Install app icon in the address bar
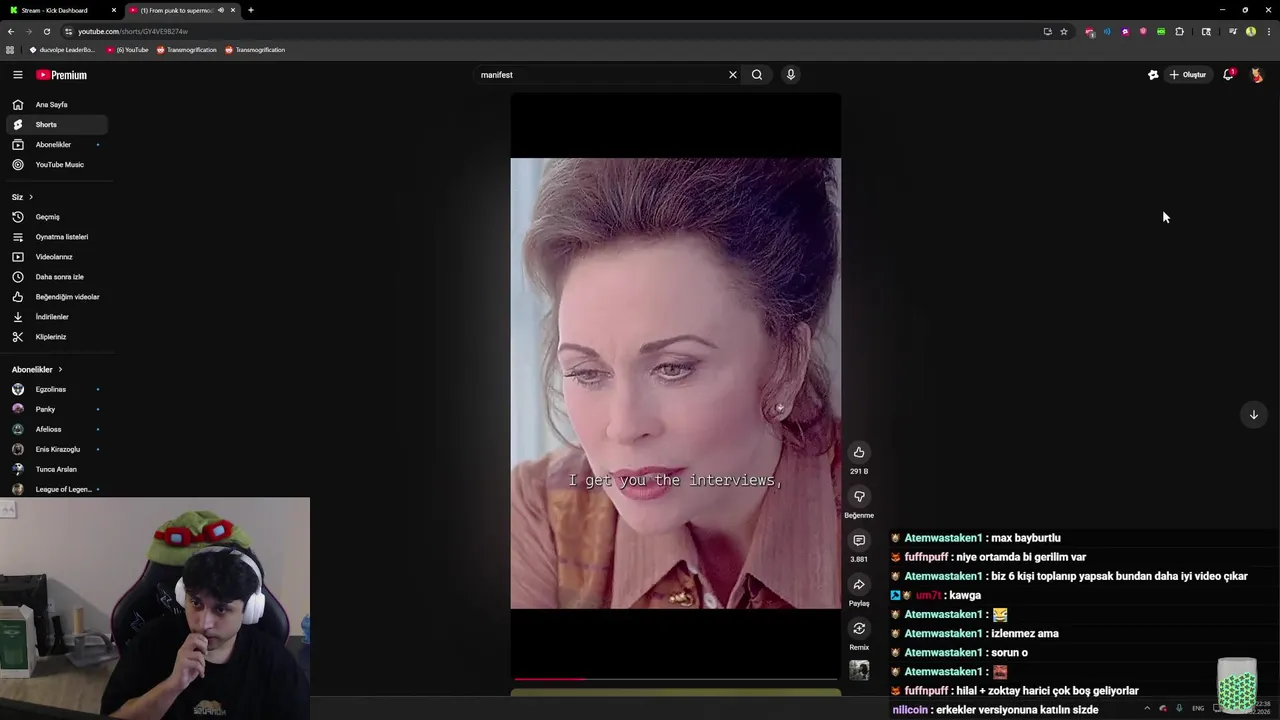 1047,31
